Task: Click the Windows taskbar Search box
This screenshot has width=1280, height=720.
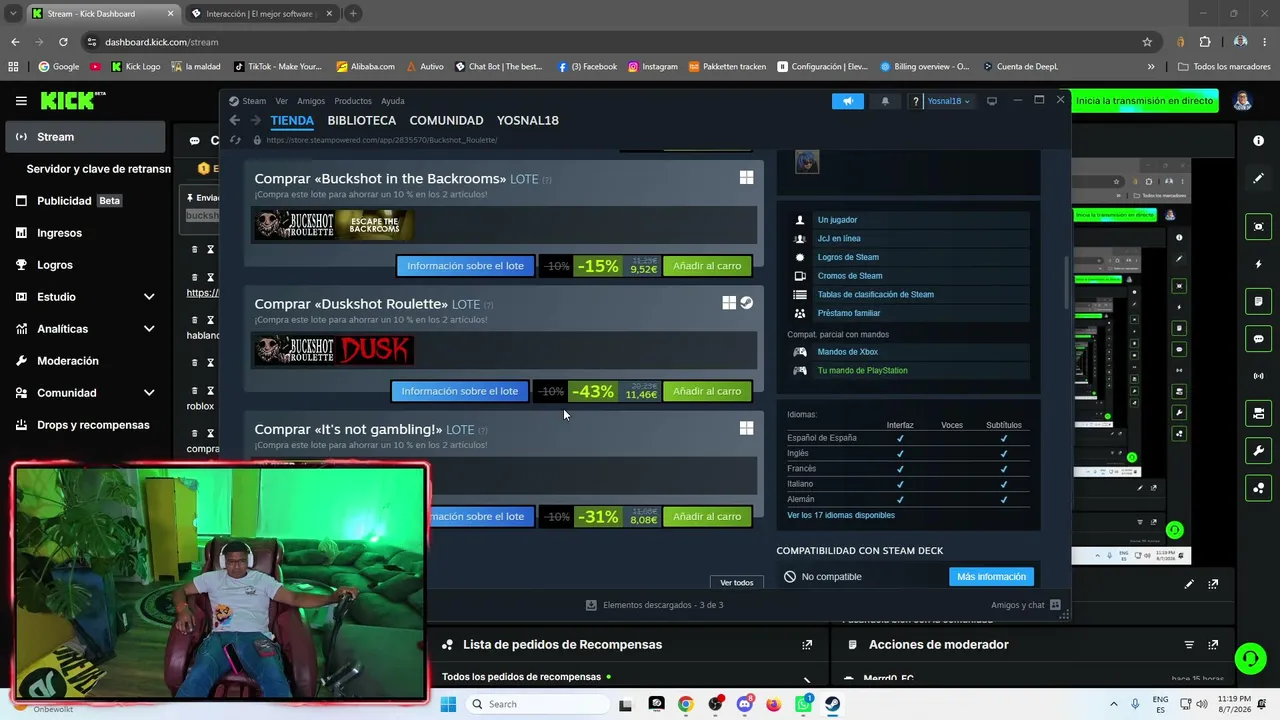Action: pyautogui.click(x=536, y=704)
